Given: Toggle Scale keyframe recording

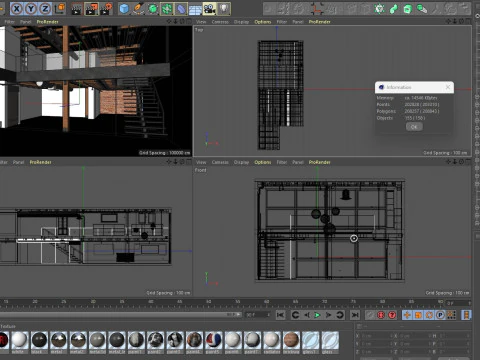Looking at the screenshot, I should point(418,315).
